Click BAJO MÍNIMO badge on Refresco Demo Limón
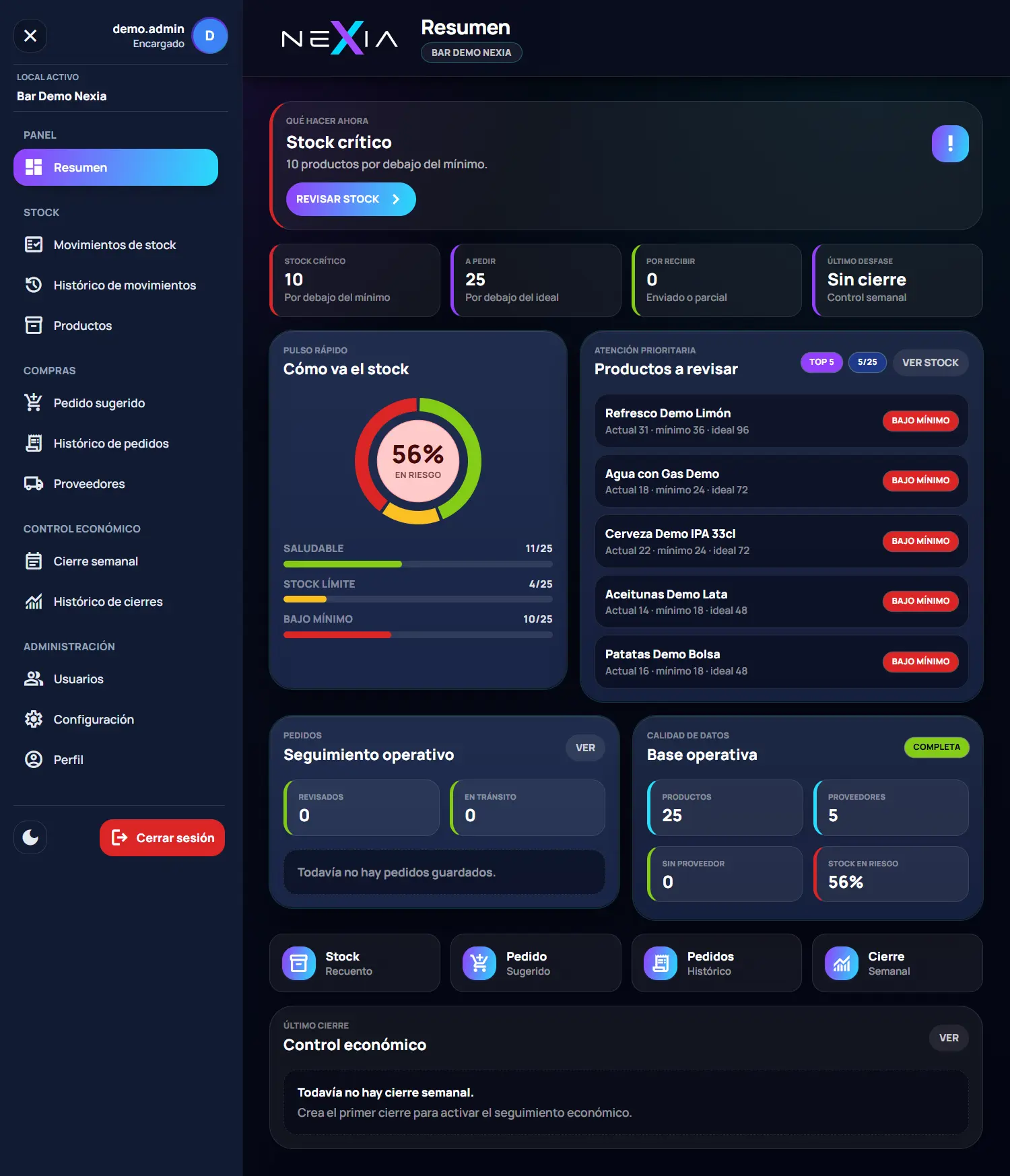The width and height of the screenshot is (1010, 1176). (920, 421)
